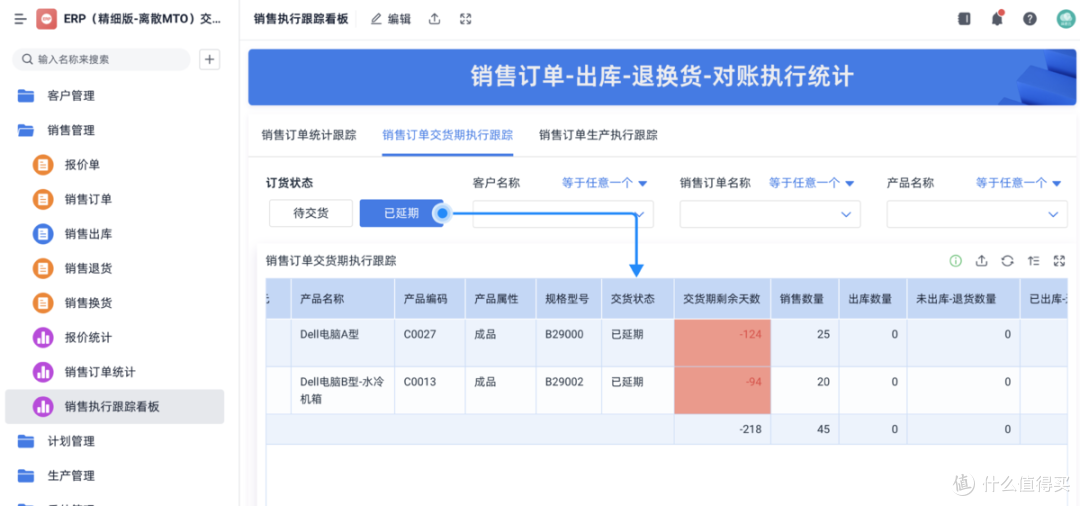Click the 销售数量 column header
This screenshot has width=1080, height=506.
[x=804, y=299]
